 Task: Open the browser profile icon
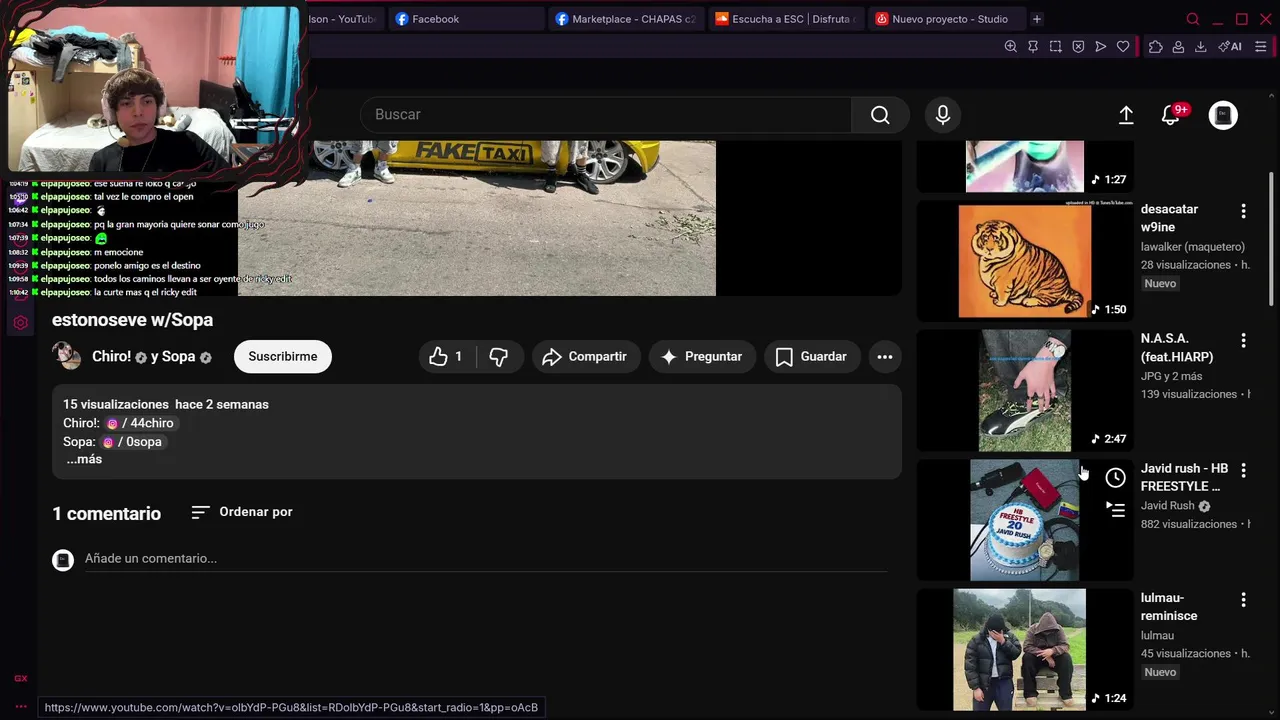[x=1178, y=47]
